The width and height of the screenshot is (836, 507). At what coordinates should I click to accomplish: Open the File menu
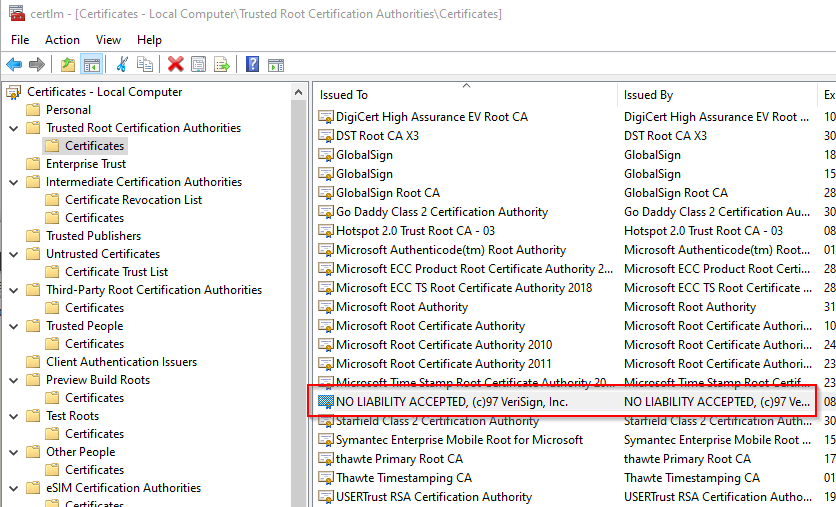(20, 40)
